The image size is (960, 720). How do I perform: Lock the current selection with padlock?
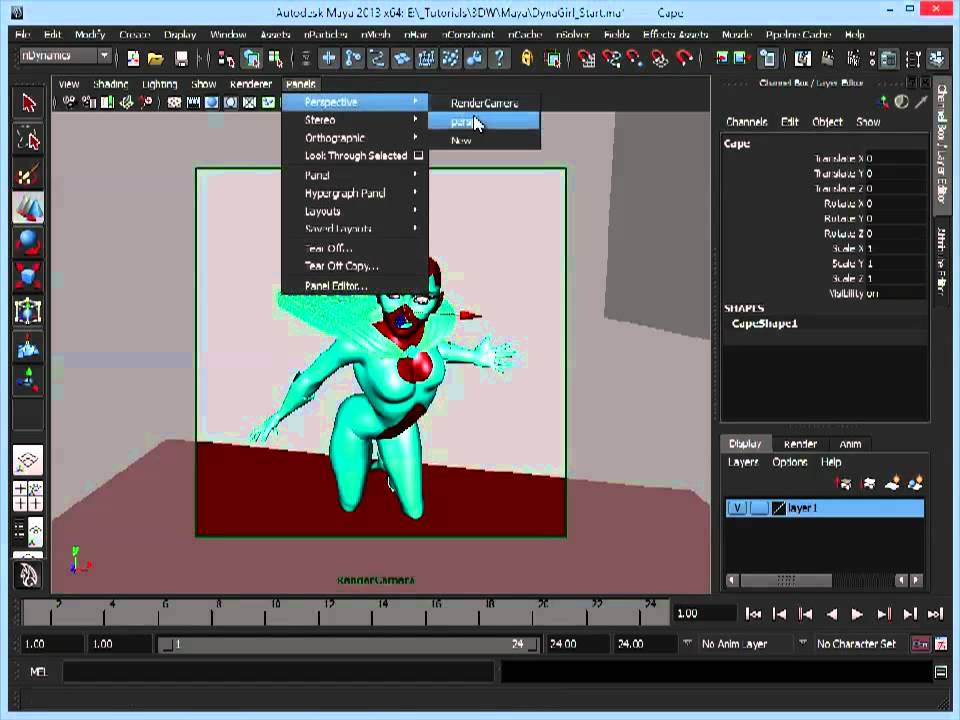[x=527, y=59]
